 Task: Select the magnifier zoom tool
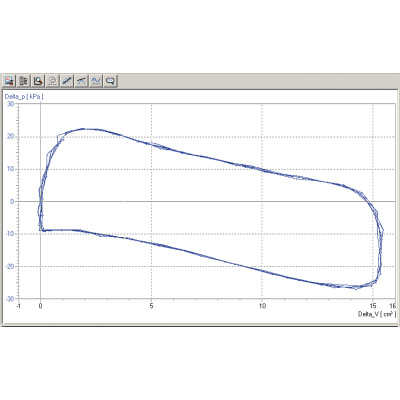coord(38,81)
